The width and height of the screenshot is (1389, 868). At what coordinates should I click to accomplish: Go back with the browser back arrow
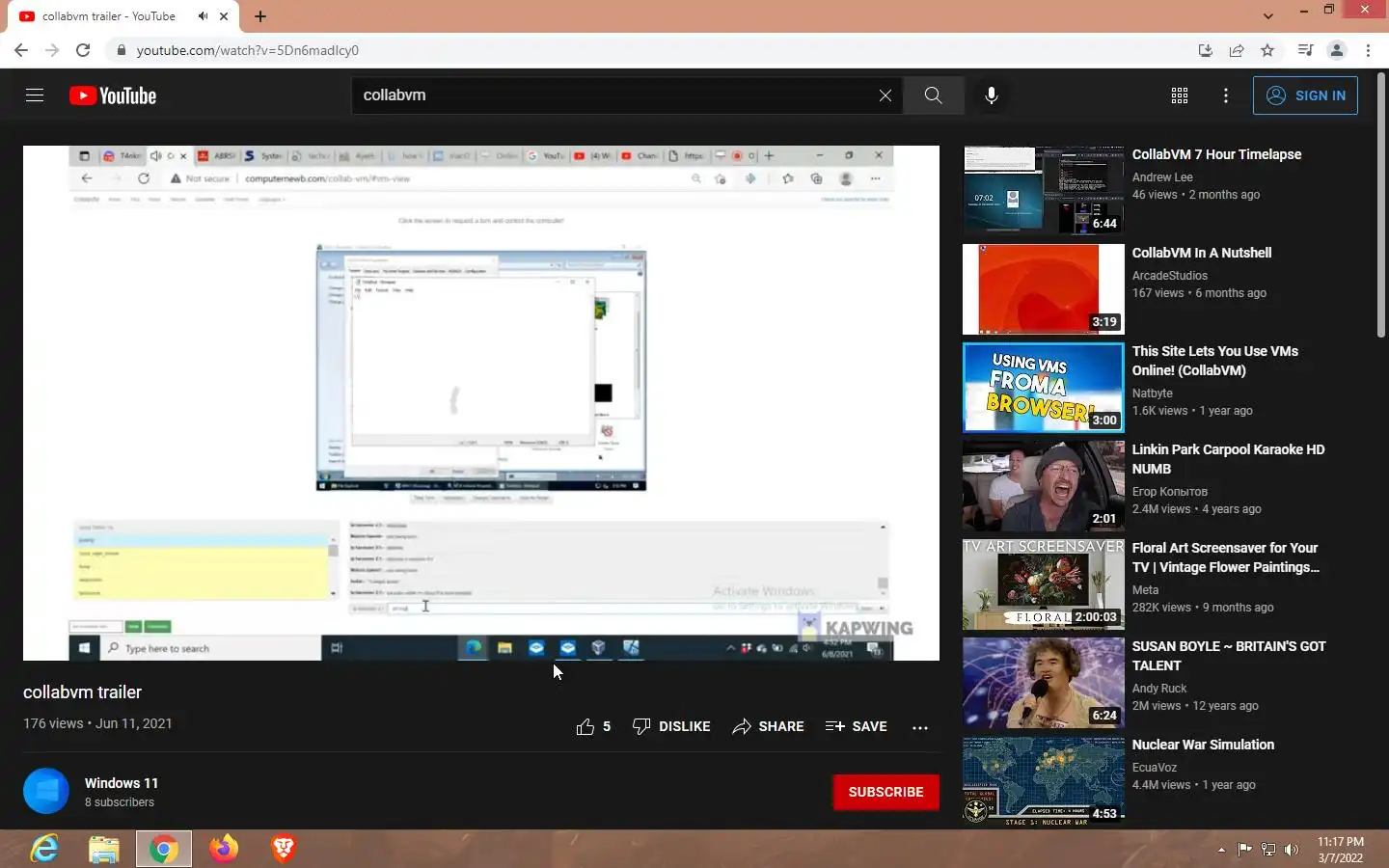click(21, 50)
